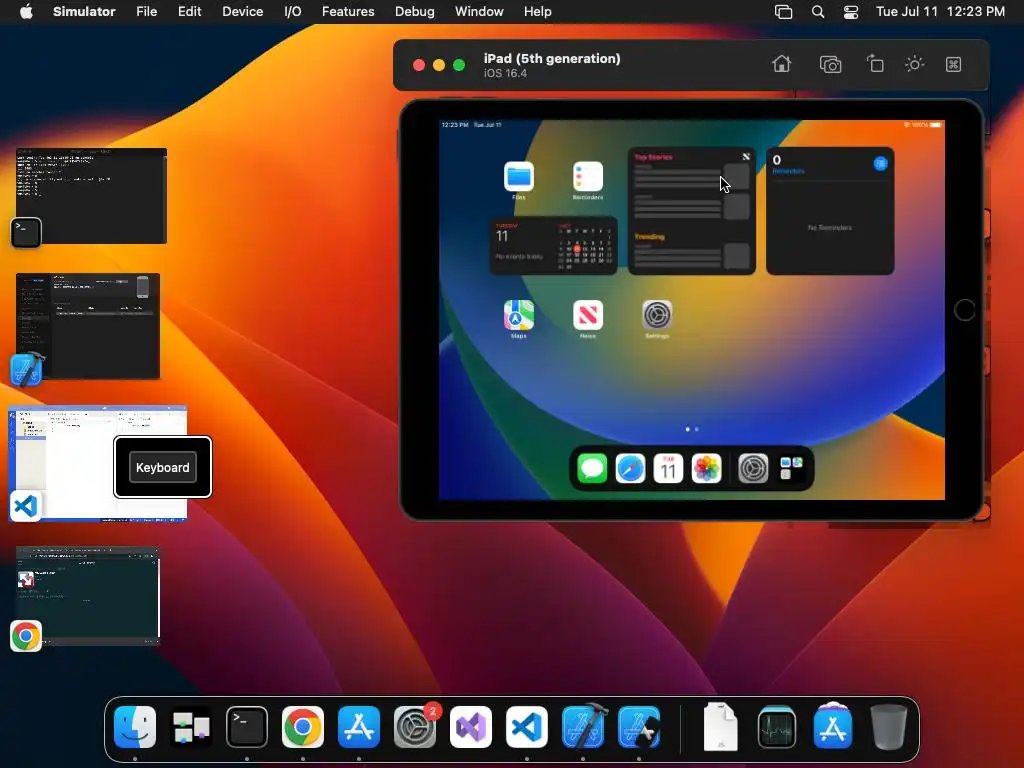Viewport: 1024px width, 768px height.
Task: Open Control Center in the menu bar
Action: (x=851, y=12)
